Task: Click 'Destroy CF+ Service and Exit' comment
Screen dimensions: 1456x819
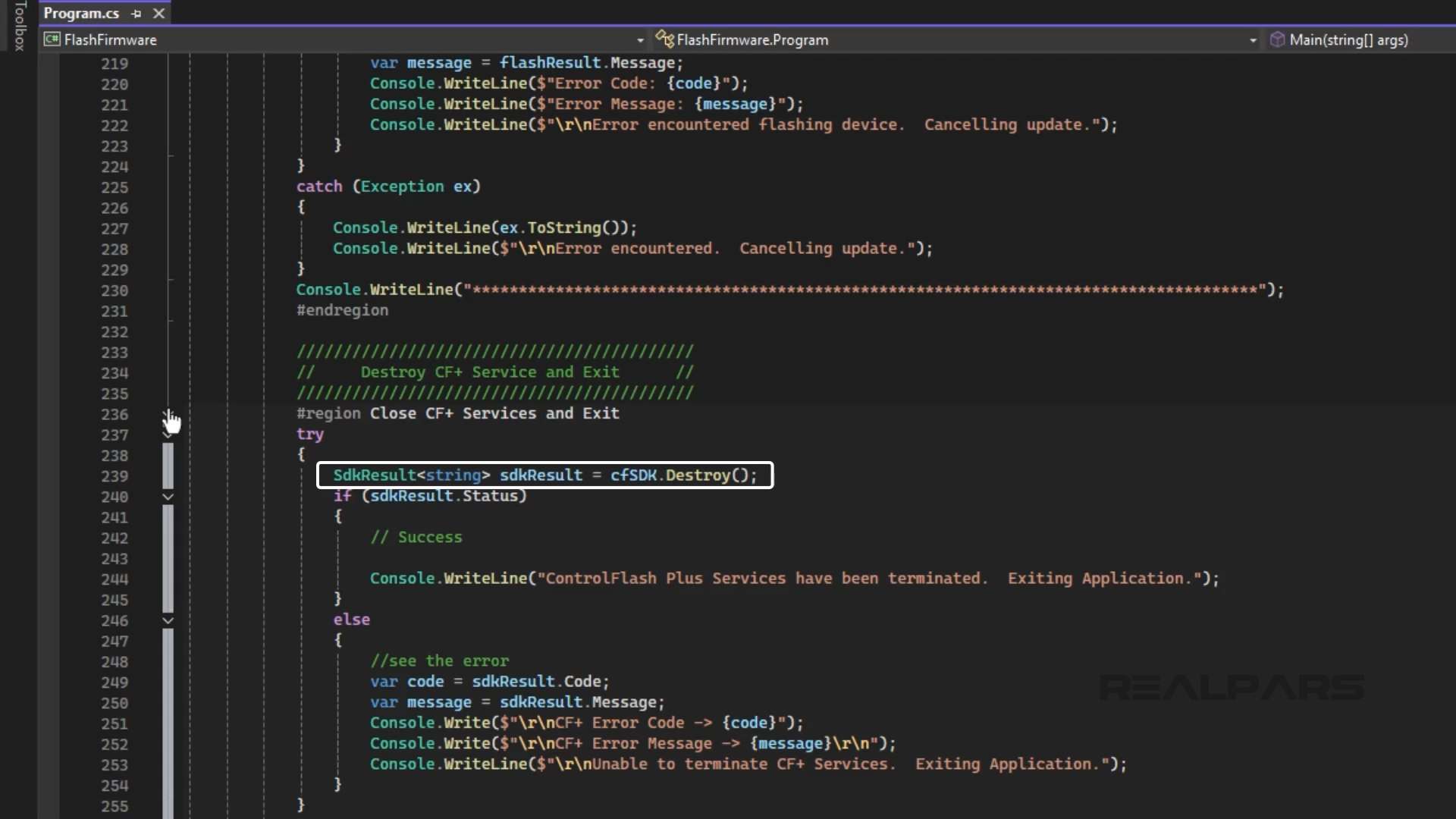Action: click(x=490, y=372)
